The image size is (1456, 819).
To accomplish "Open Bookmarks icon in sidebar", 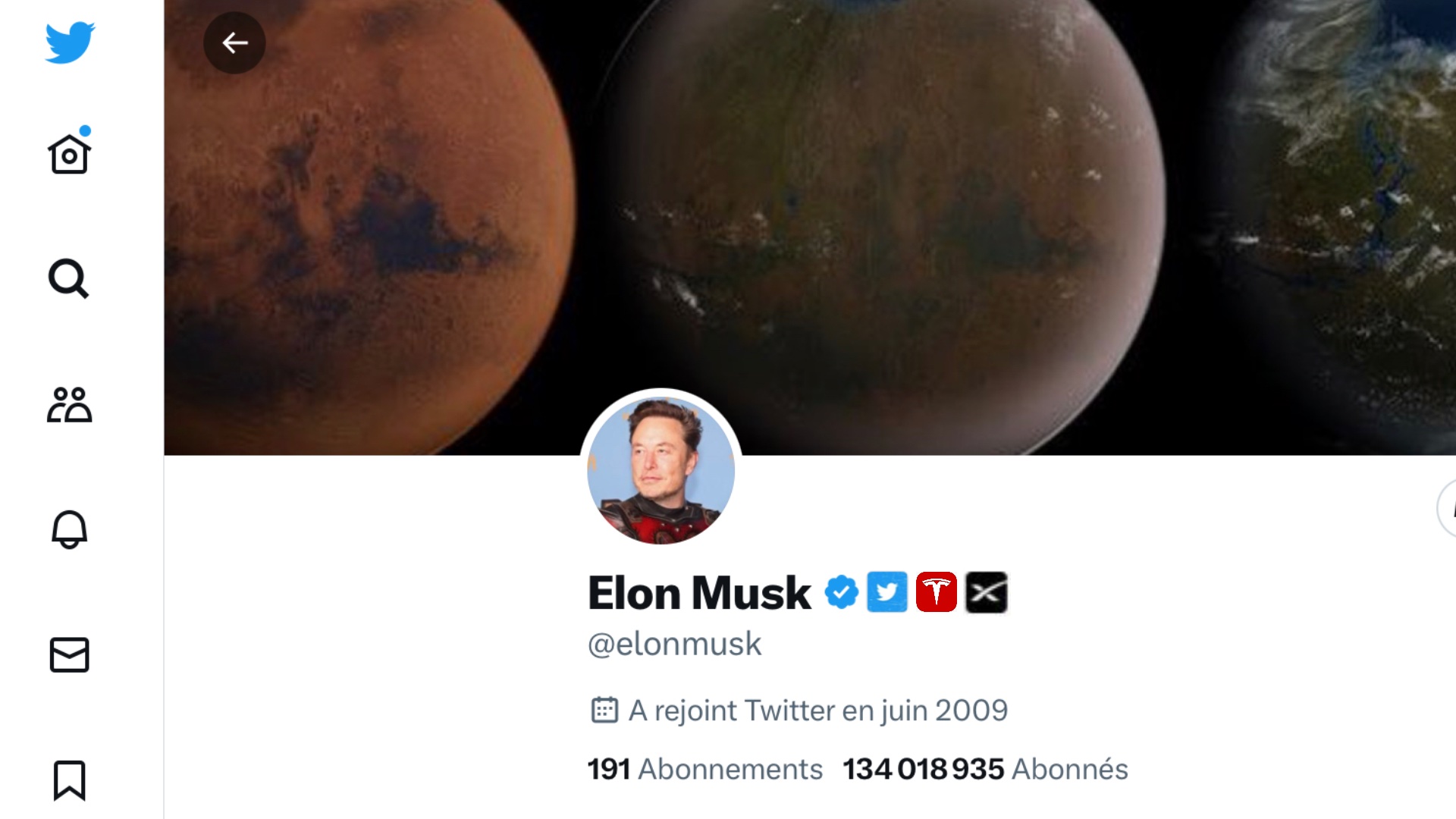I will tap(70, 780).
